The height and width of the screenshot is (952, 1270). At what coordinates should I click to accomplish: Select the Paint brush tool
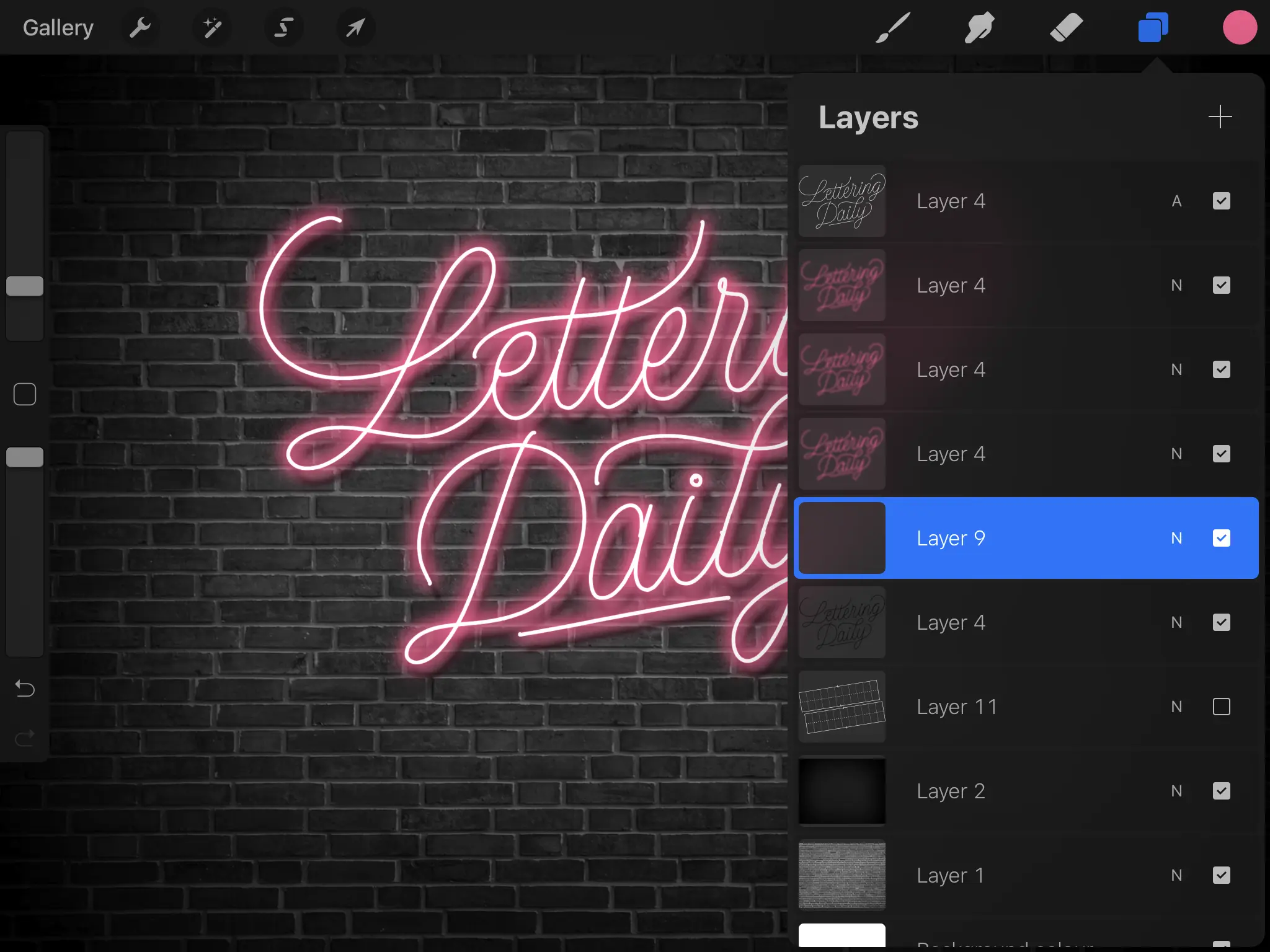893,27
